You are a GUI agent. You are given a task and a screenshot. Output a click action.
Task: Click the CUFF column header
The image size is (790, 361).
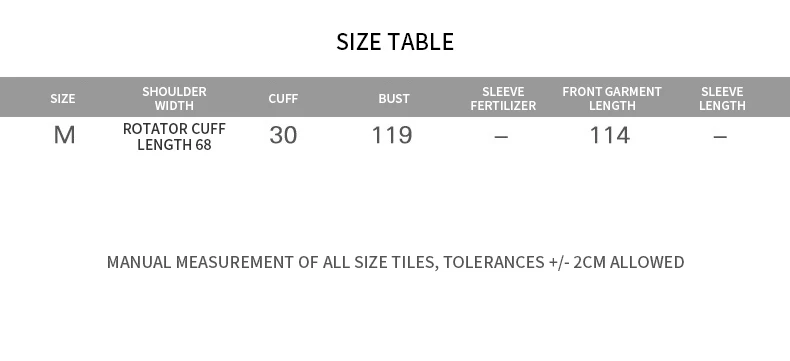click(283, 99)
